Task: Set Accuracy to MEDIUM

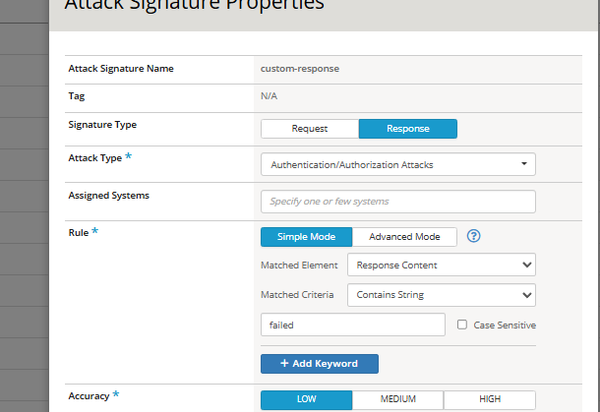Action: point(398,399)
